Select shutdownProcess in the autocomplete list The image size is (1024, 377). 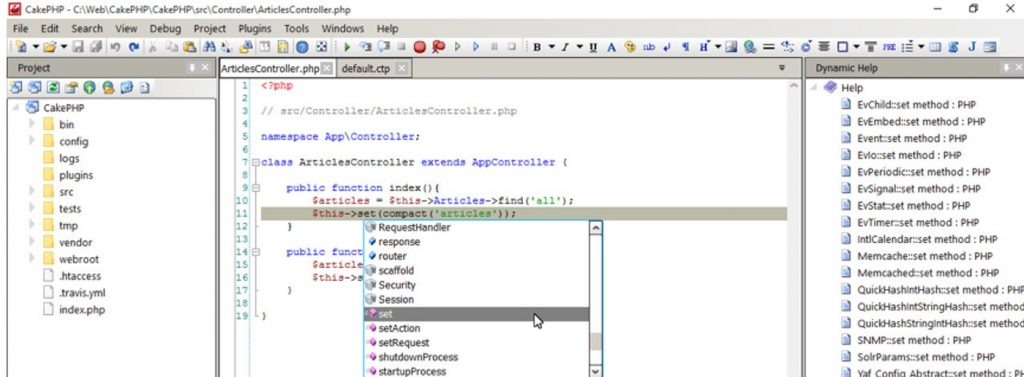(477, 357)
